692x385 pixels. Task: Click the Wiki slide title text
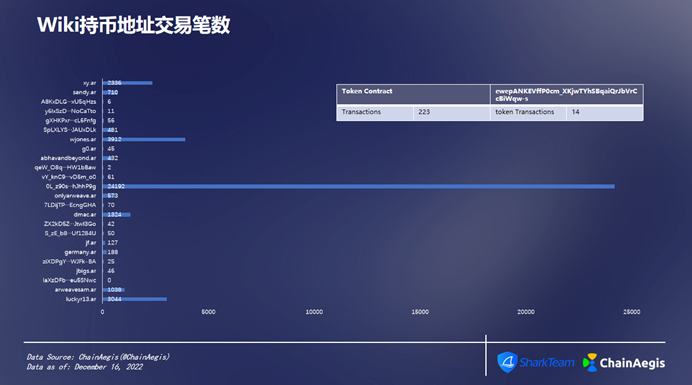[133, 25]
